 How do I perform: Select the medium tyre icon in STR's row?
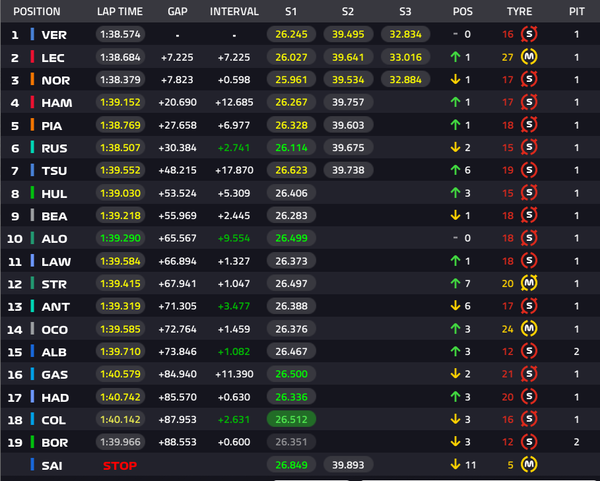click(x=528, y=283)
